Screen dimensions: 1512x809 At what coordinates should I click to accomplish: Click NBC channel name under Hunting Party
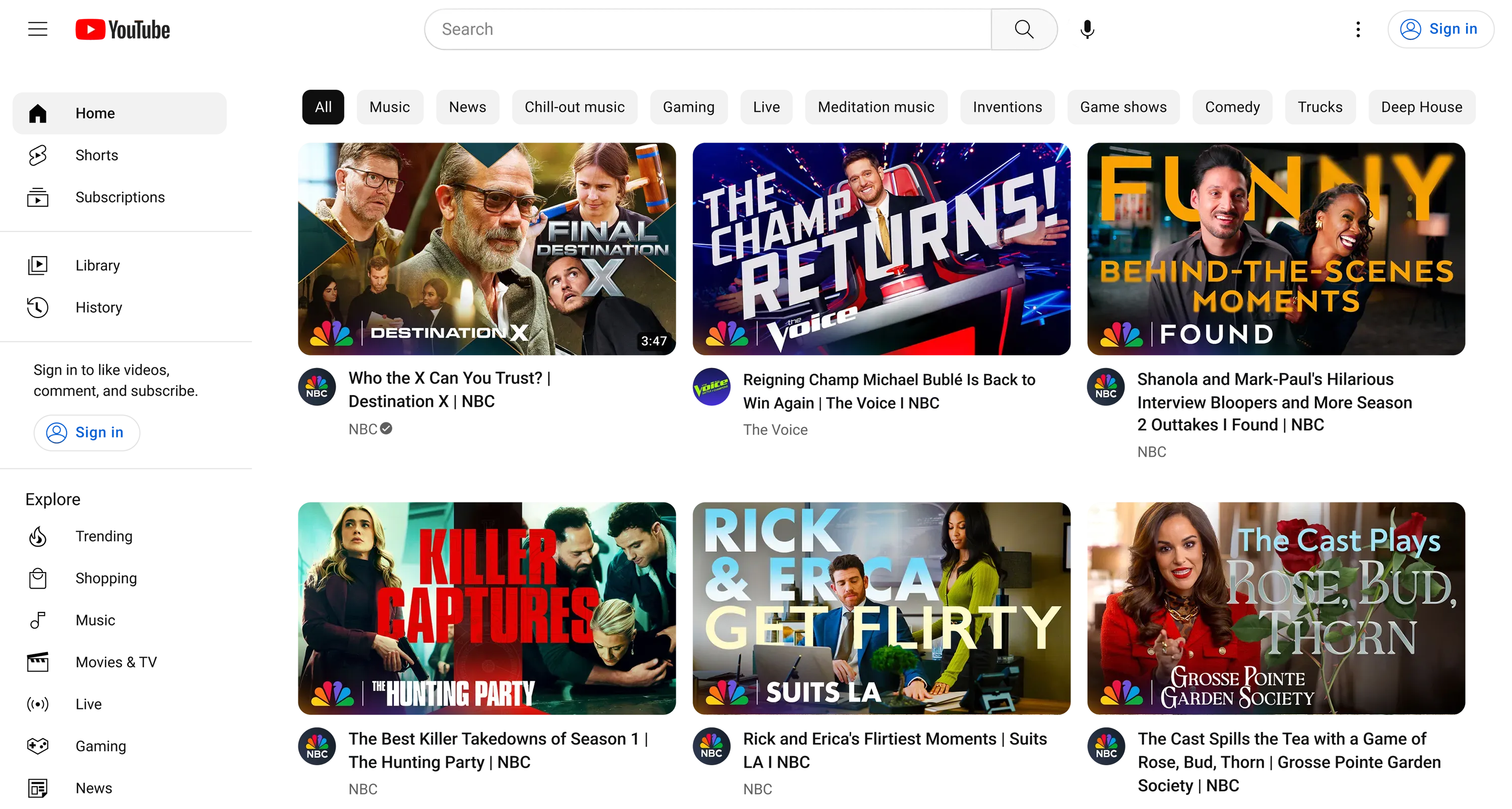pos(363,789)
